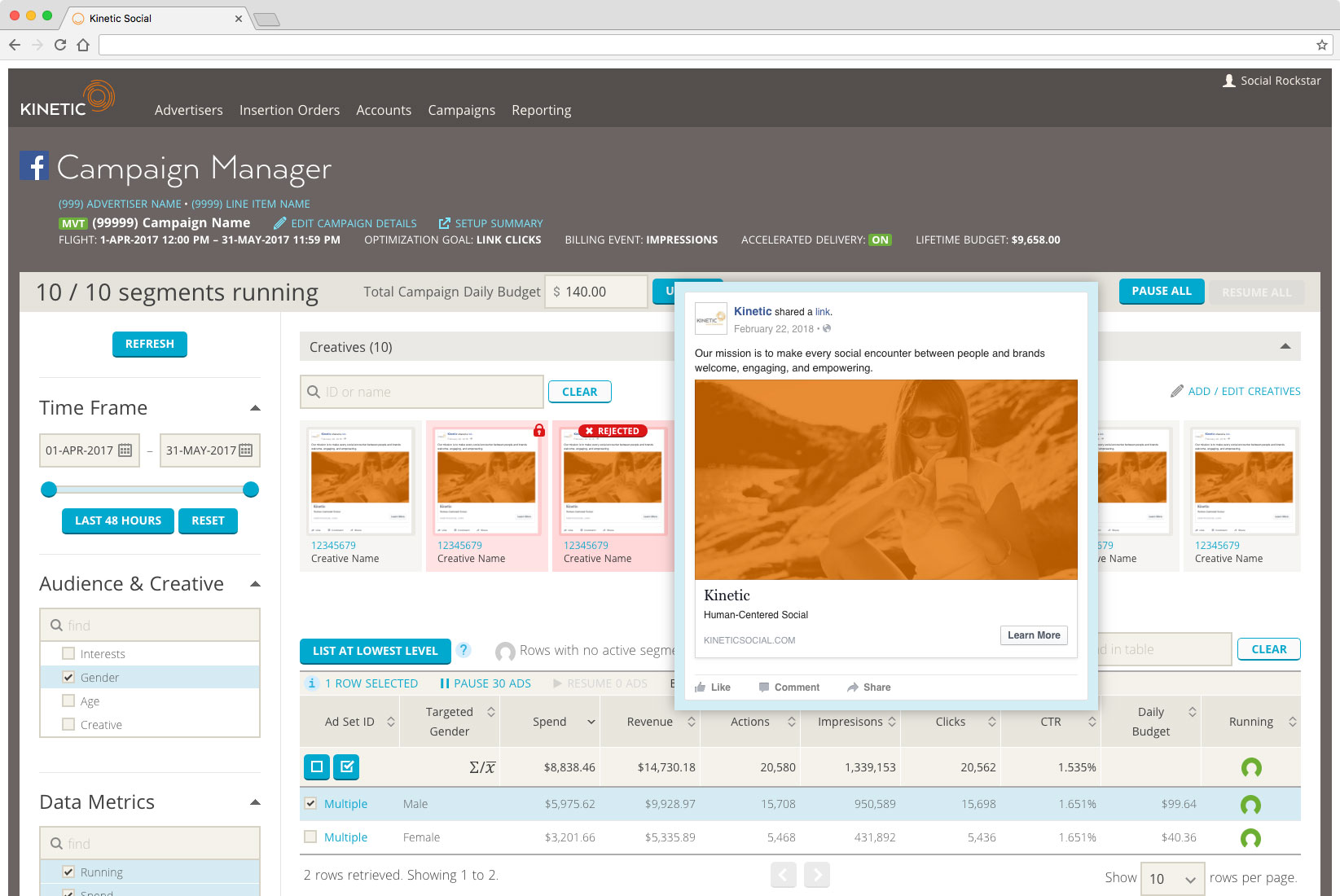Viewport: 1340px width, 896px height.
Task: Deselect the Male row checkbox
Action: coord(310,804)
